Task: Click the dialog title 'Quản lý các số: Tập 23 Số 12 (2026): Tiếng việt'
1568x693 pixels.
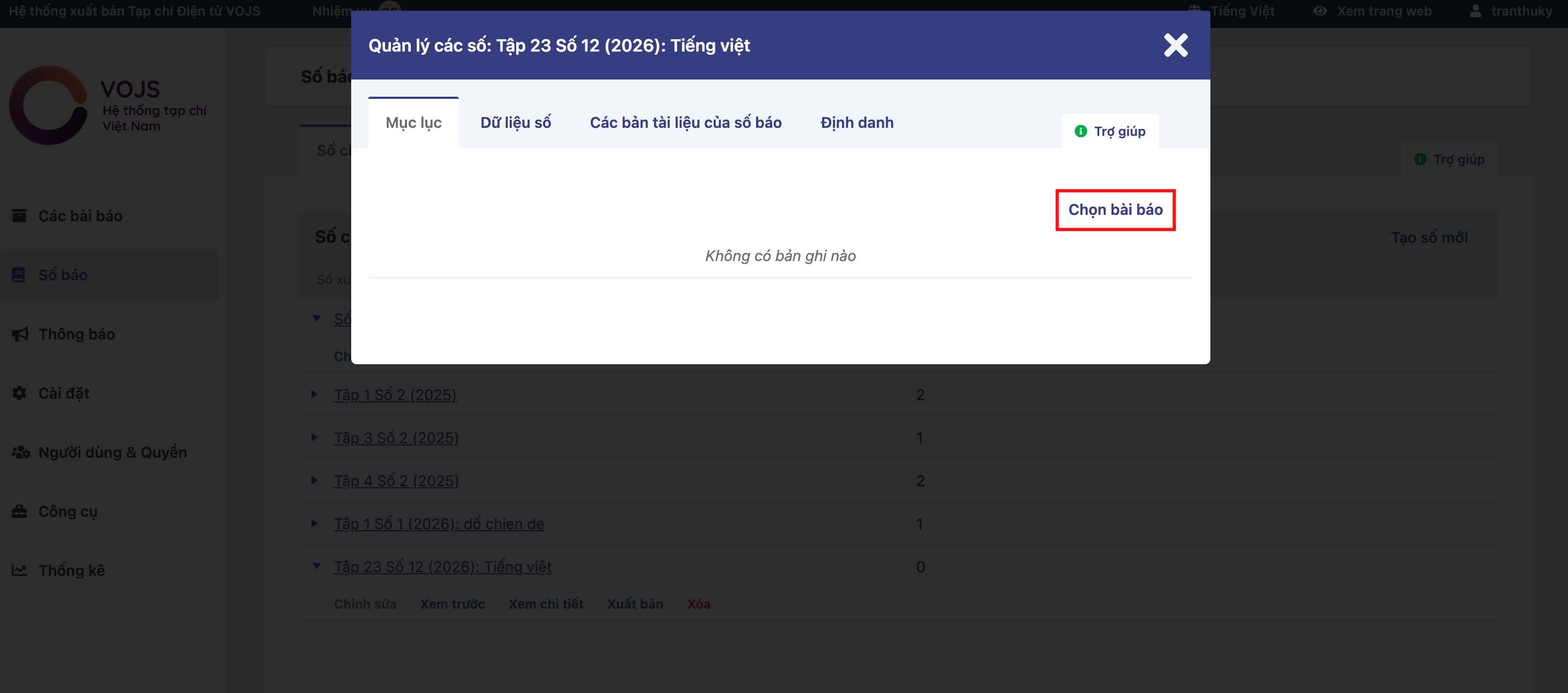Action: pos(559,45)
